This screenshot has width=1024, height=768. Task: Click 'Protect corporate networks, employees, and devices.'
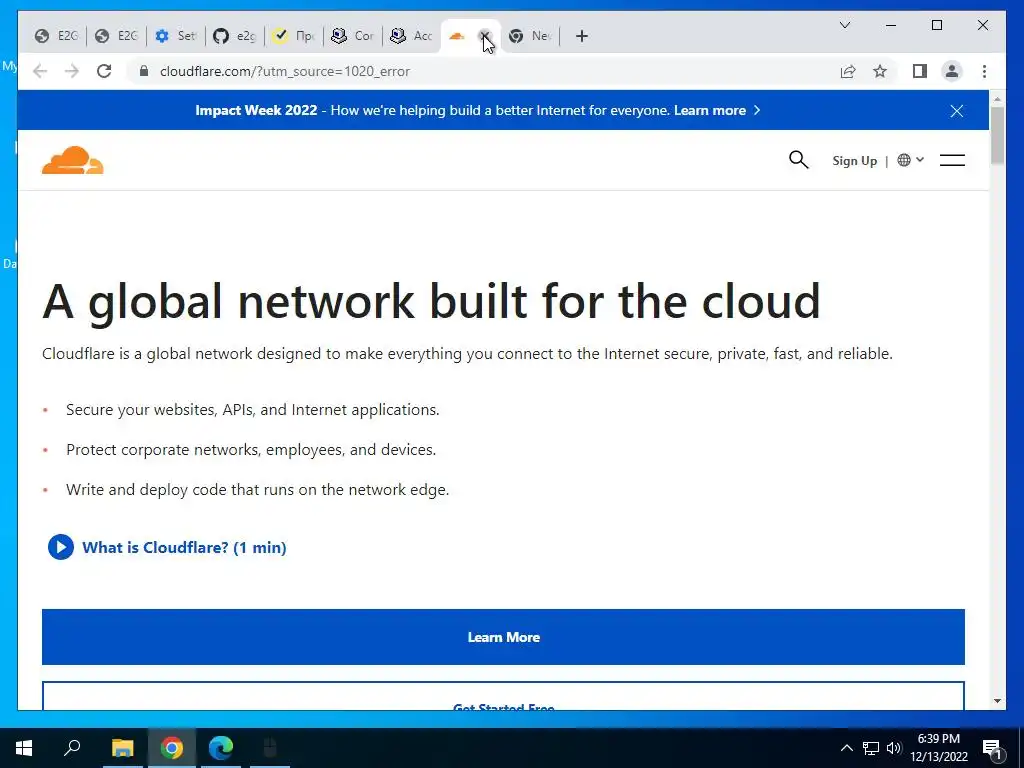pyautogui.click(x=251, y=450)
